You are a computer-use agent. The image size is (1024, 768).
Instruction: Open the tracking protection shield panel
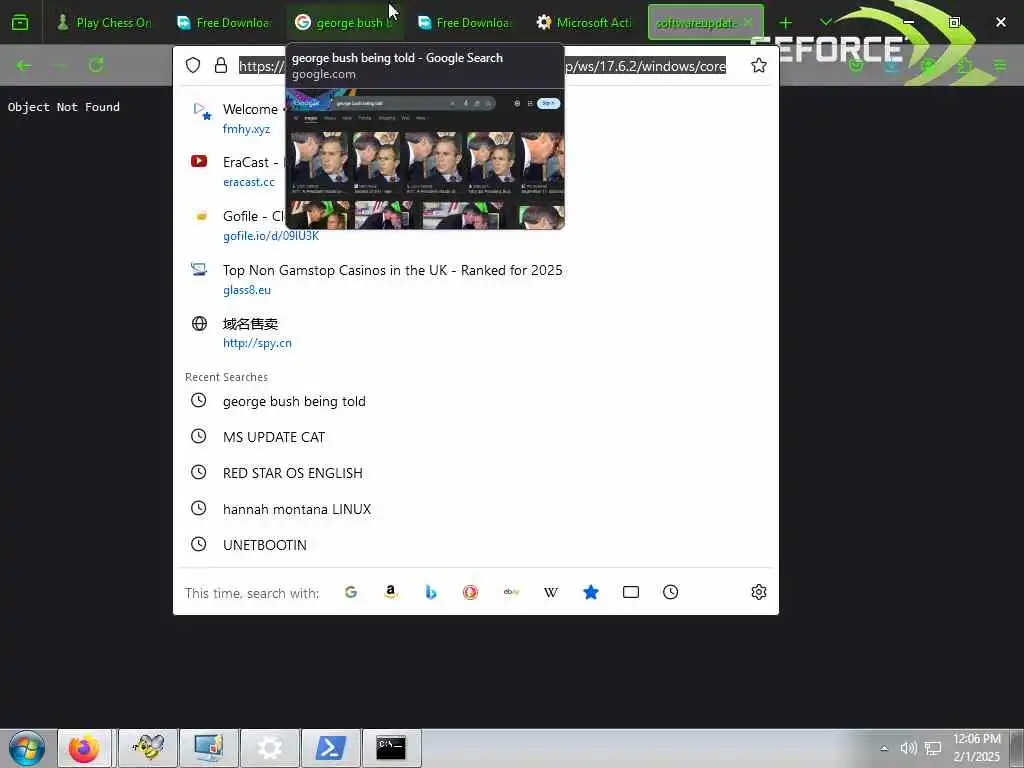coord(193,65)
